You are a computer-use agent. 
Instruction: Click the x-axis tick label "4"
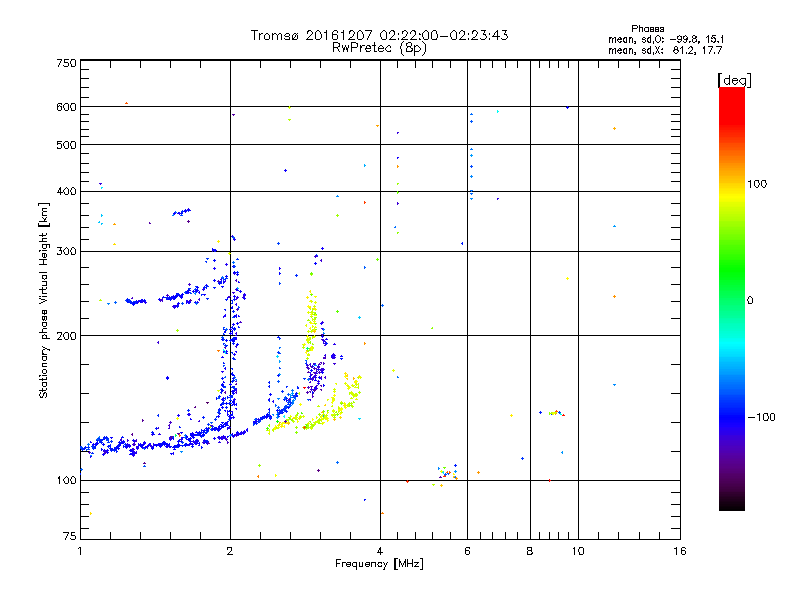point(380,551)
